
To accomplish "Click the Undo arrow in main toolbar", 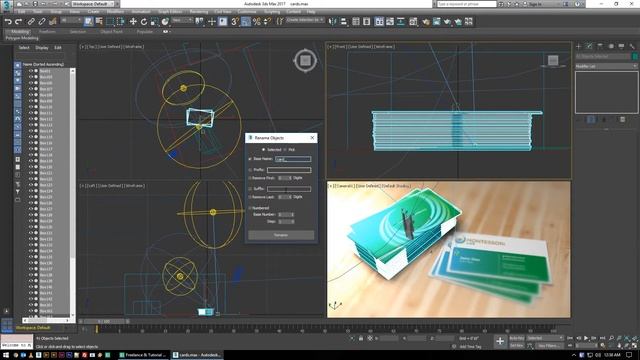I will click(x=8, y=22).
